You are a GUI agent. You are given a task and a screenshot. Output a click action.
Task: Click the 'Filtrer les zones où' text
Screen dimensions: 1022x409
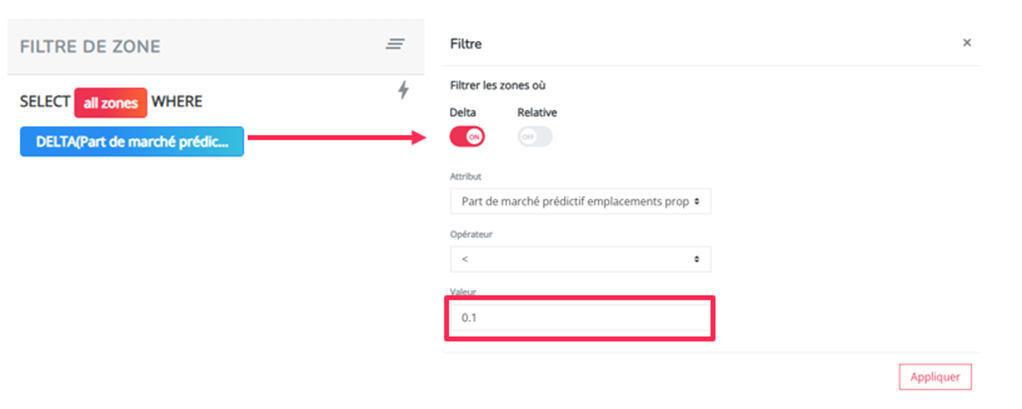tap(498, 85)
